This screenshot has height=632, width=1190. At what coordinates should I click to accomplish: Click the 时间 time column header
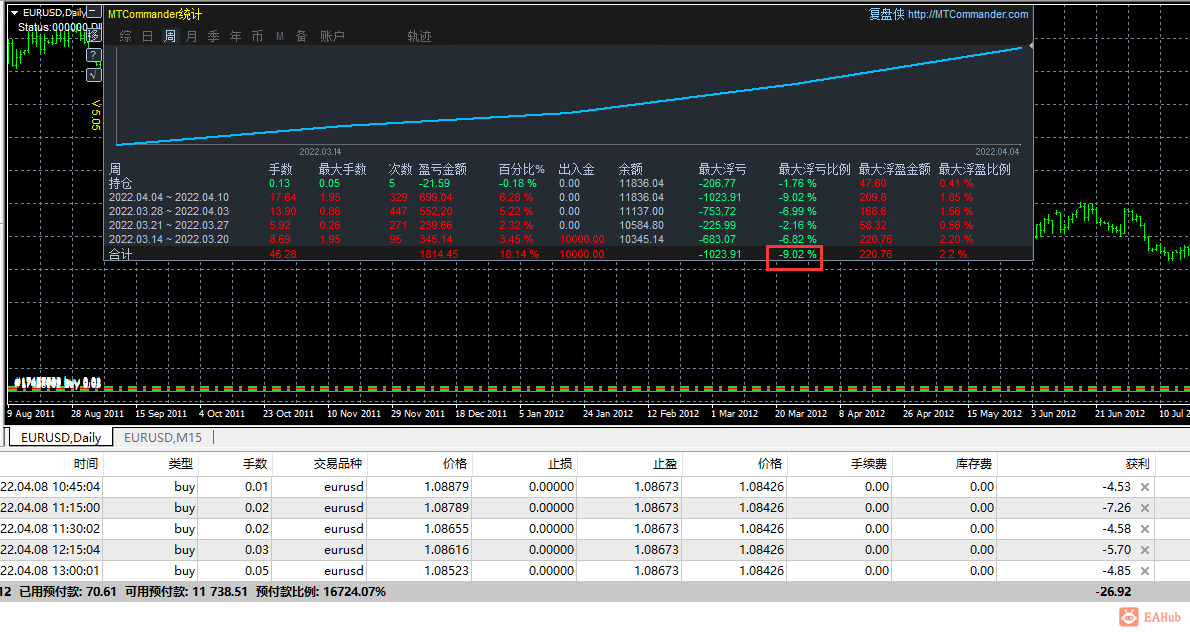coord(86,464)
